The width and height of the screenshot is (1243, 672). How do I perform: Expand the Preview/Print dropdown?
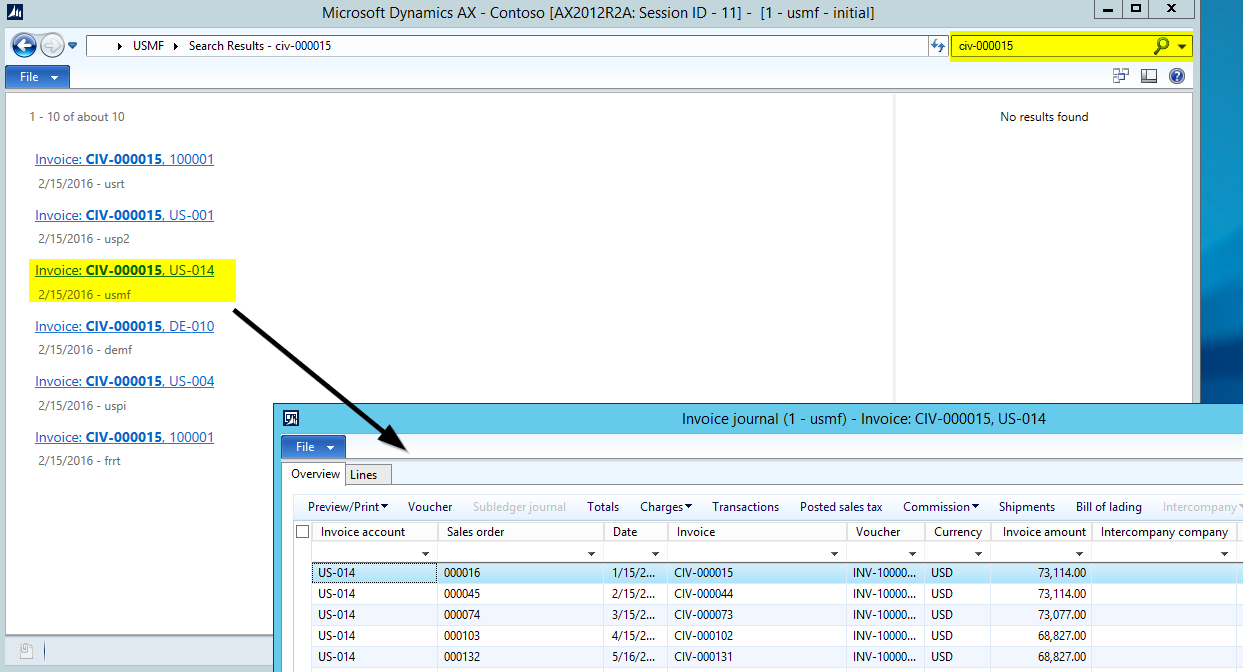[348, 507]
